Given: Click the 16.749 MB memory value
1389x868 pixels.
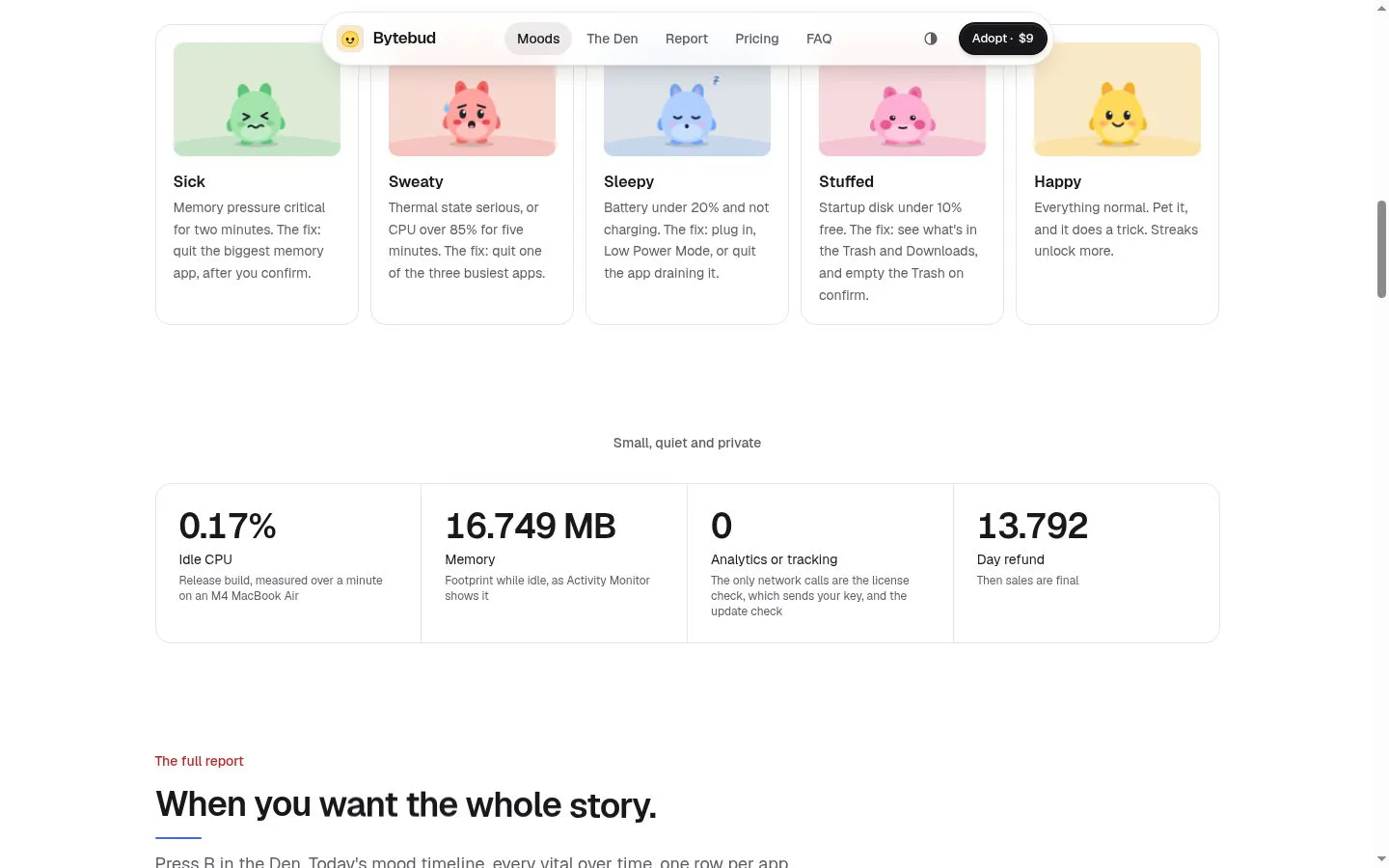Looking at the screenshot, I should pos(531,526).
